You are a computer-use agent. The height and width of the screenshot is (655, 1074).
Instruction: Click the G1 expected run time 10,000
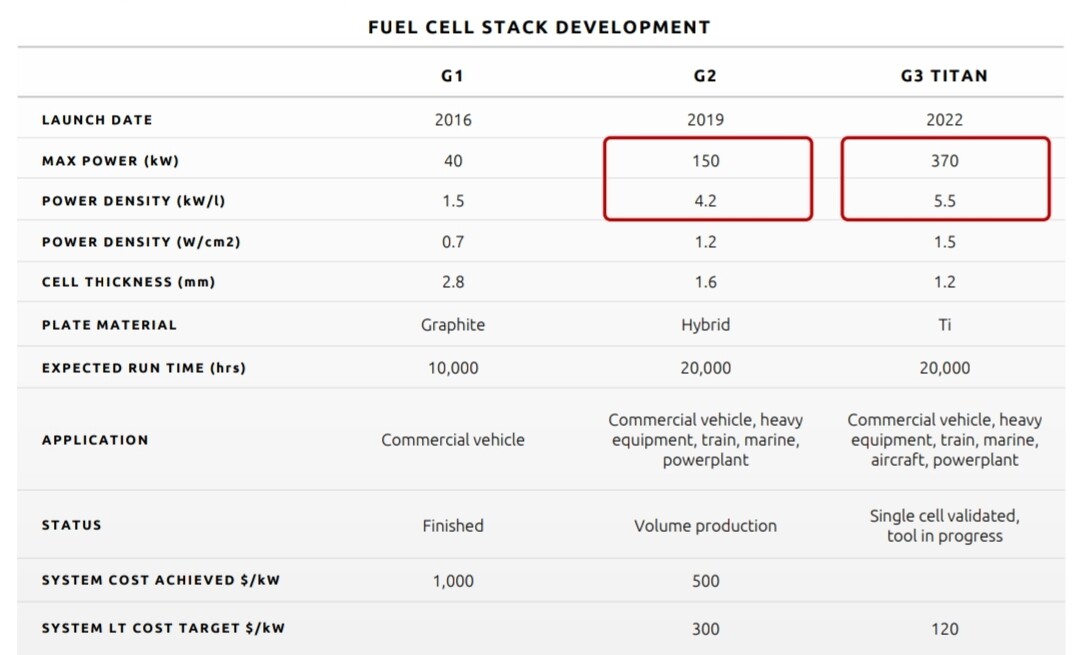453,368
